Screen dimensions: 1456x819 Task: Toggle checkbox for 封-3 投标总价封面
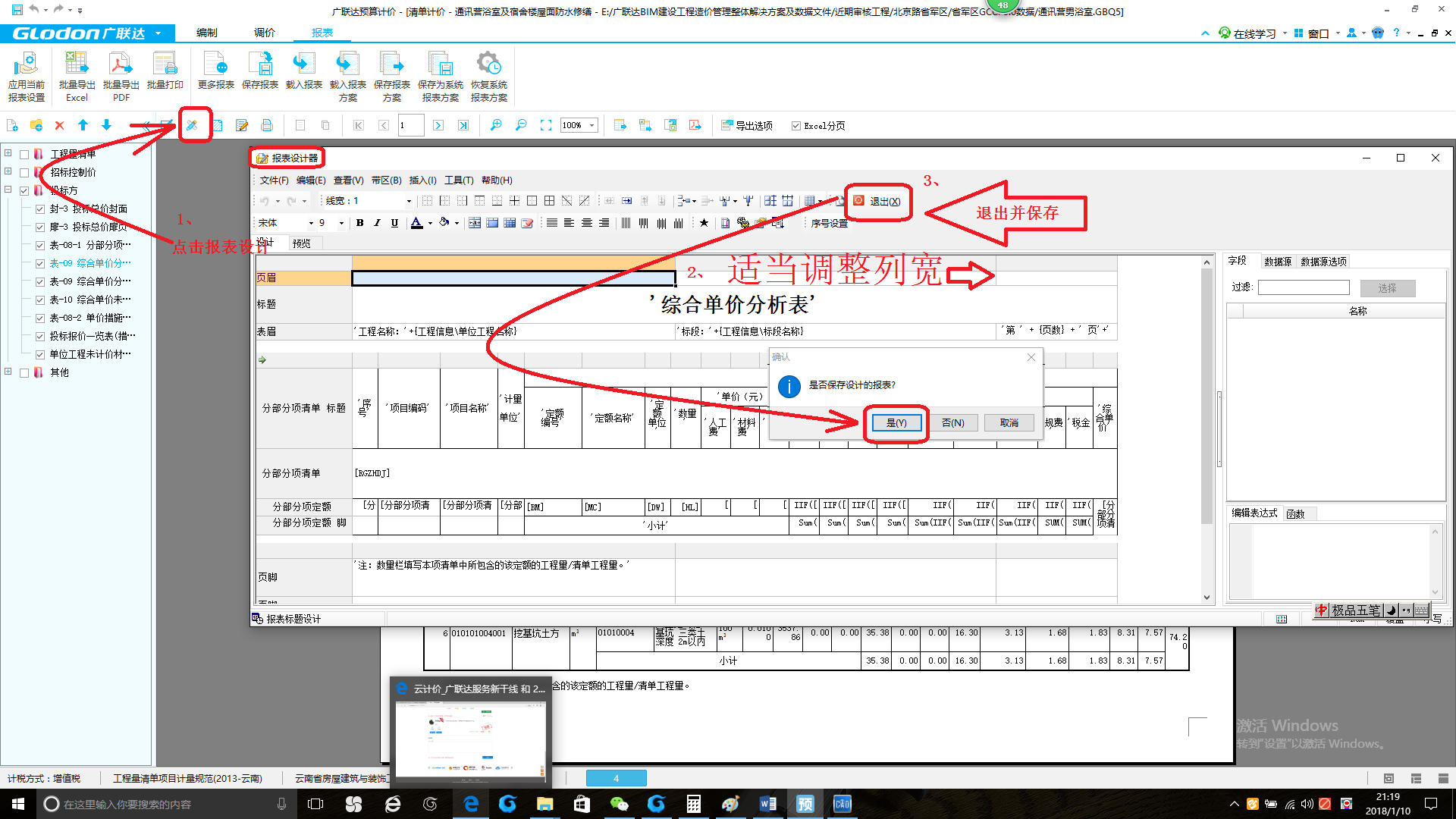click(x=40, y=209)
